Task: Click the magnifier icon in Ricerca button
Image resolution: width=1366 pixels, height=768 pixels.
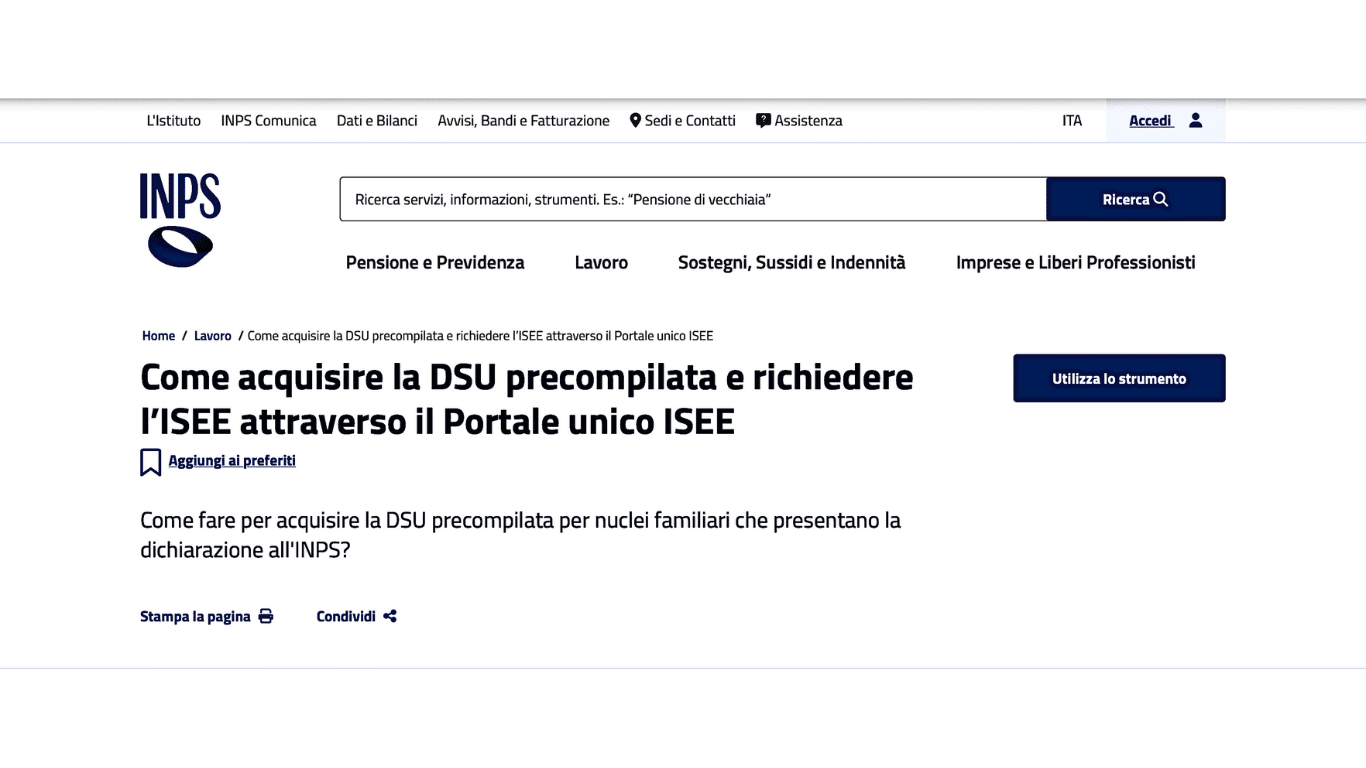Action: click(1161, 199)
